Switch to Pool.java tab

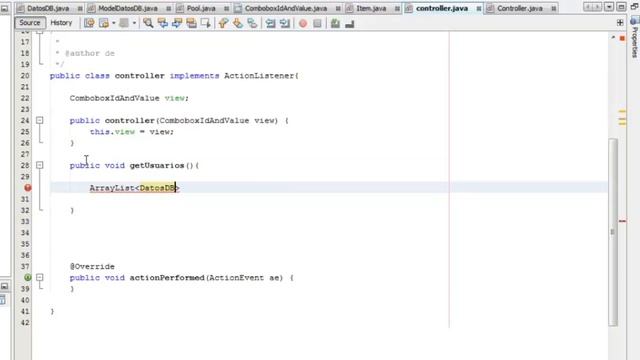tap(201, 8)
